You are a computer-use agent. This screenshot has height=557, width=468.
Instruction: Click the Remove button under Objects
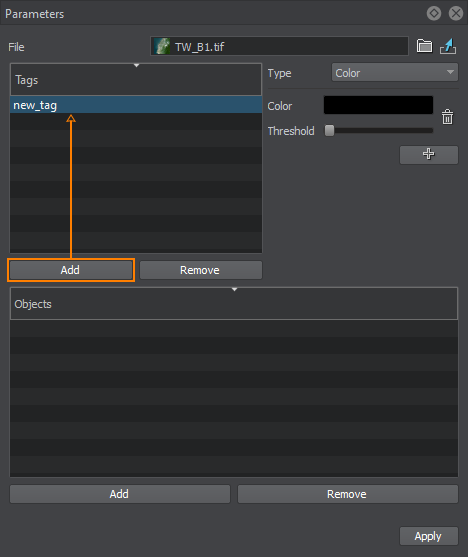pos(348,494)
